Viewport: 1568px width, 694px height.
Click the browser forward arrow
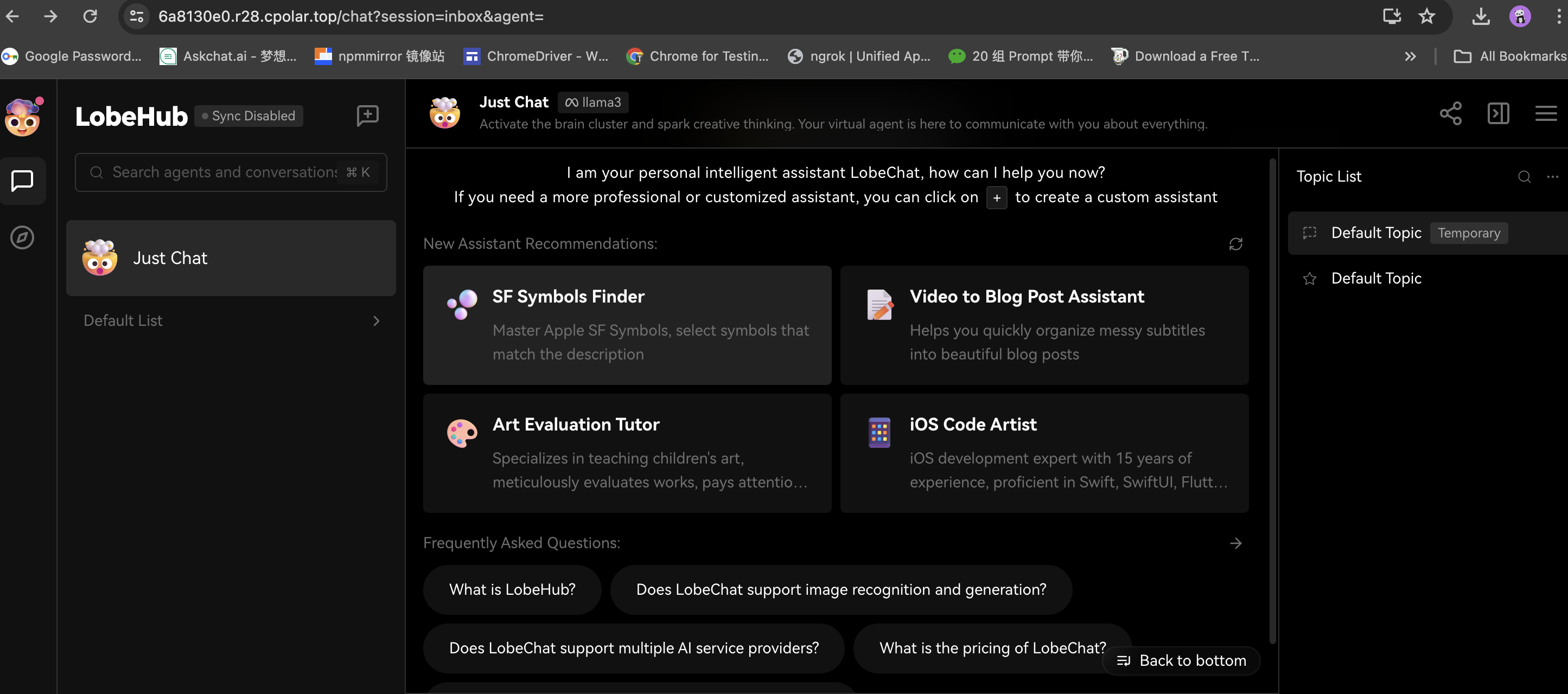tap(50, 16)
